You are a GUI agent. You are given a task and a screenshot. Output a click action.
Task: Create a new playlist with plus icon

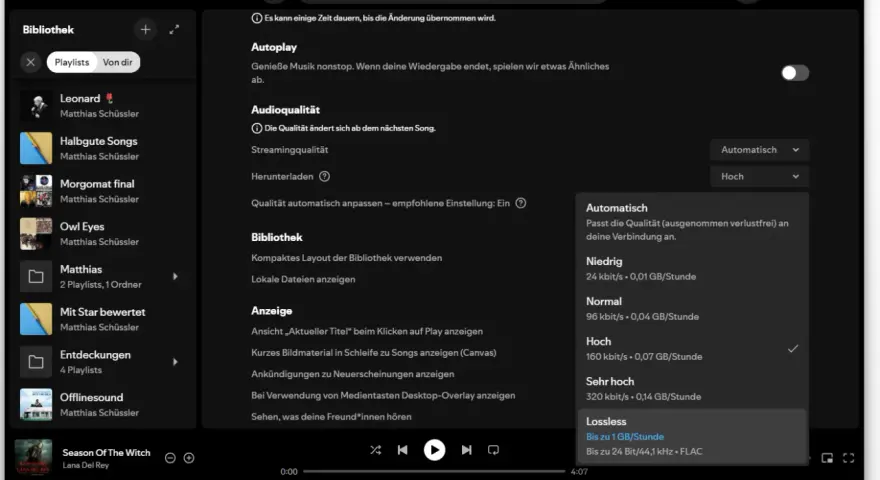(x=145, y=30)
